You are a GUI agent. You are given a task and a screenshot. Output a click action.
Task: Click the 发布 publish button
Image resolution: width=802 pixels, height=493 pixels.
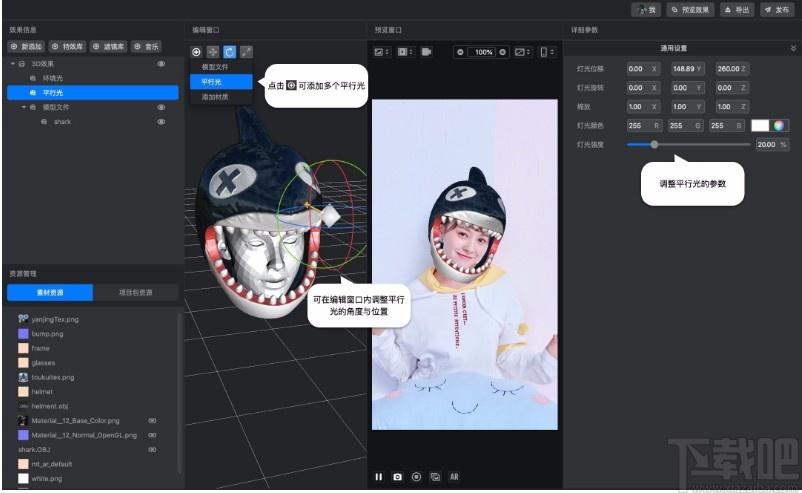coord(776,10)
